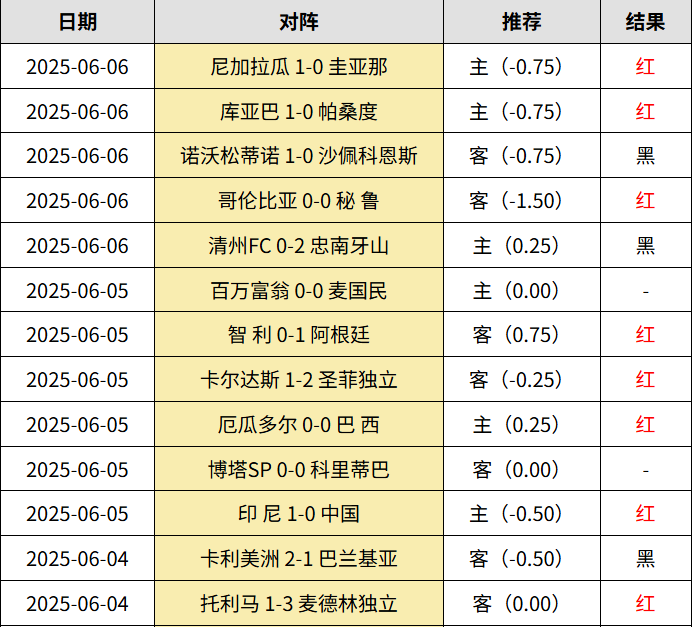Select the match 印尼 1-0 中国
693x627 pixels.
pyautogui.click(x=299, y=514)
